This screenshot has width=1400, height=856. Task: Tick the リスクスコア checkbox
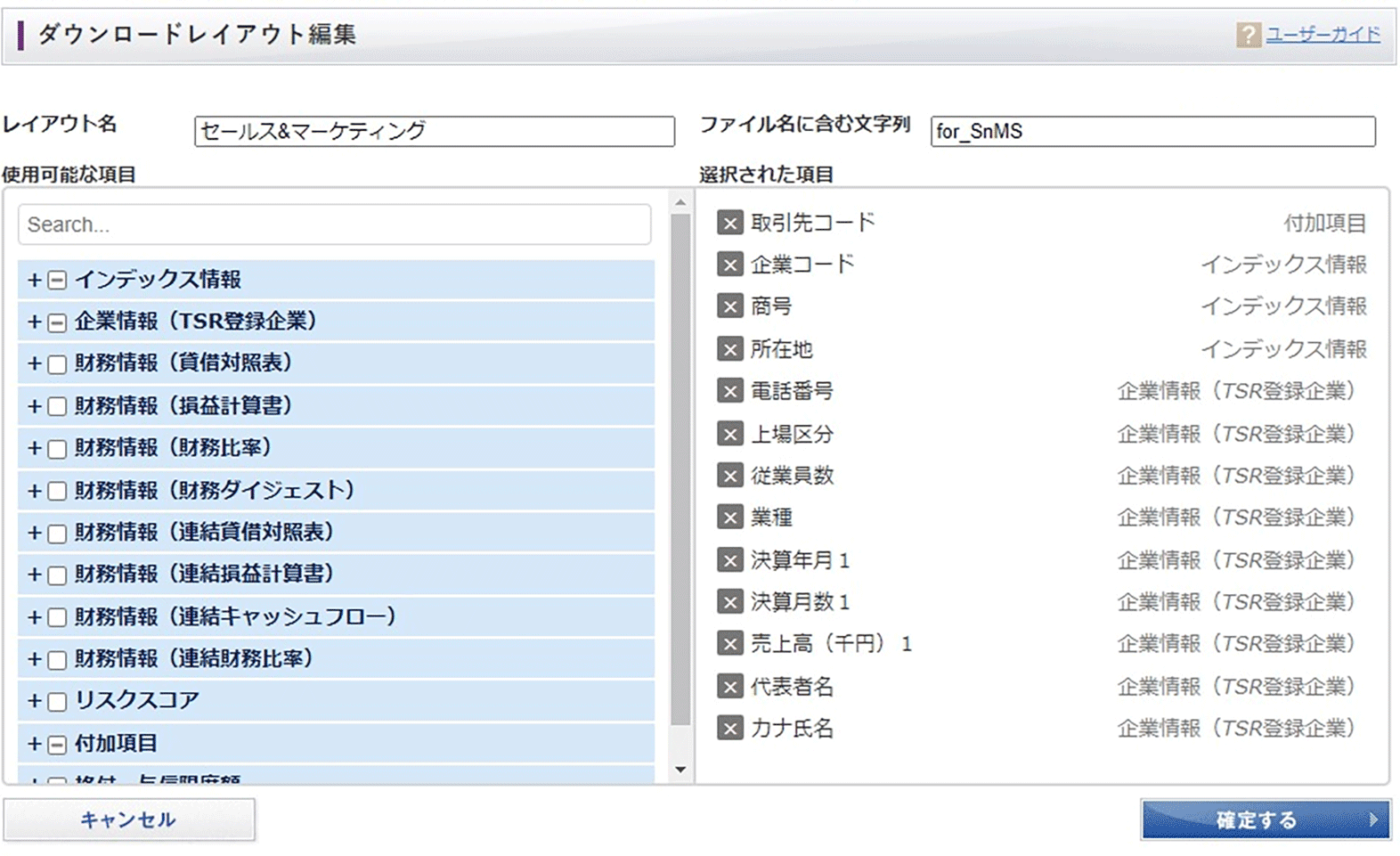57,702
